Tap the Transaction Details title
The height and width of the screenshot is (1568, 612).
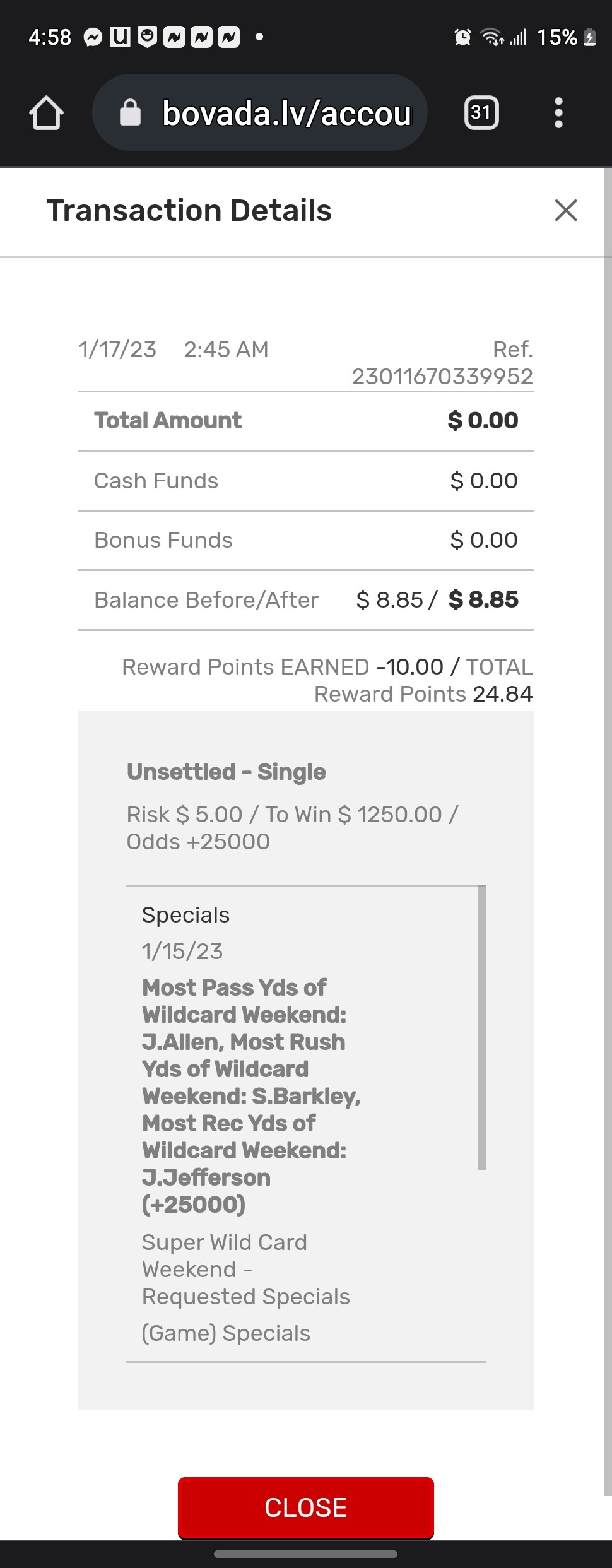[x=189, y=211]
